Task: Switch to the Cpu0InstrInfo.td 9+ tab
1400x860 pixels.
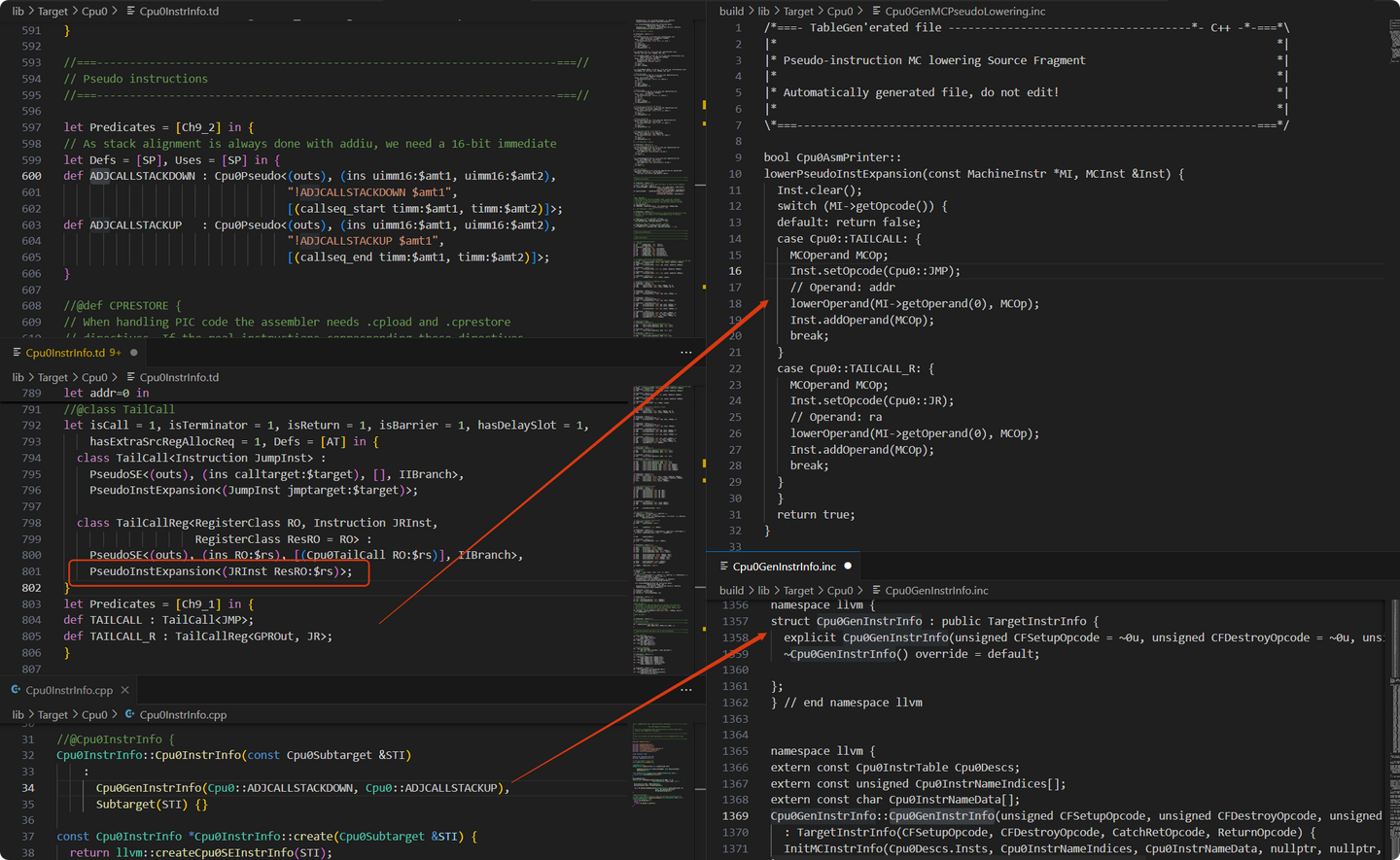Action: point(74,353)
